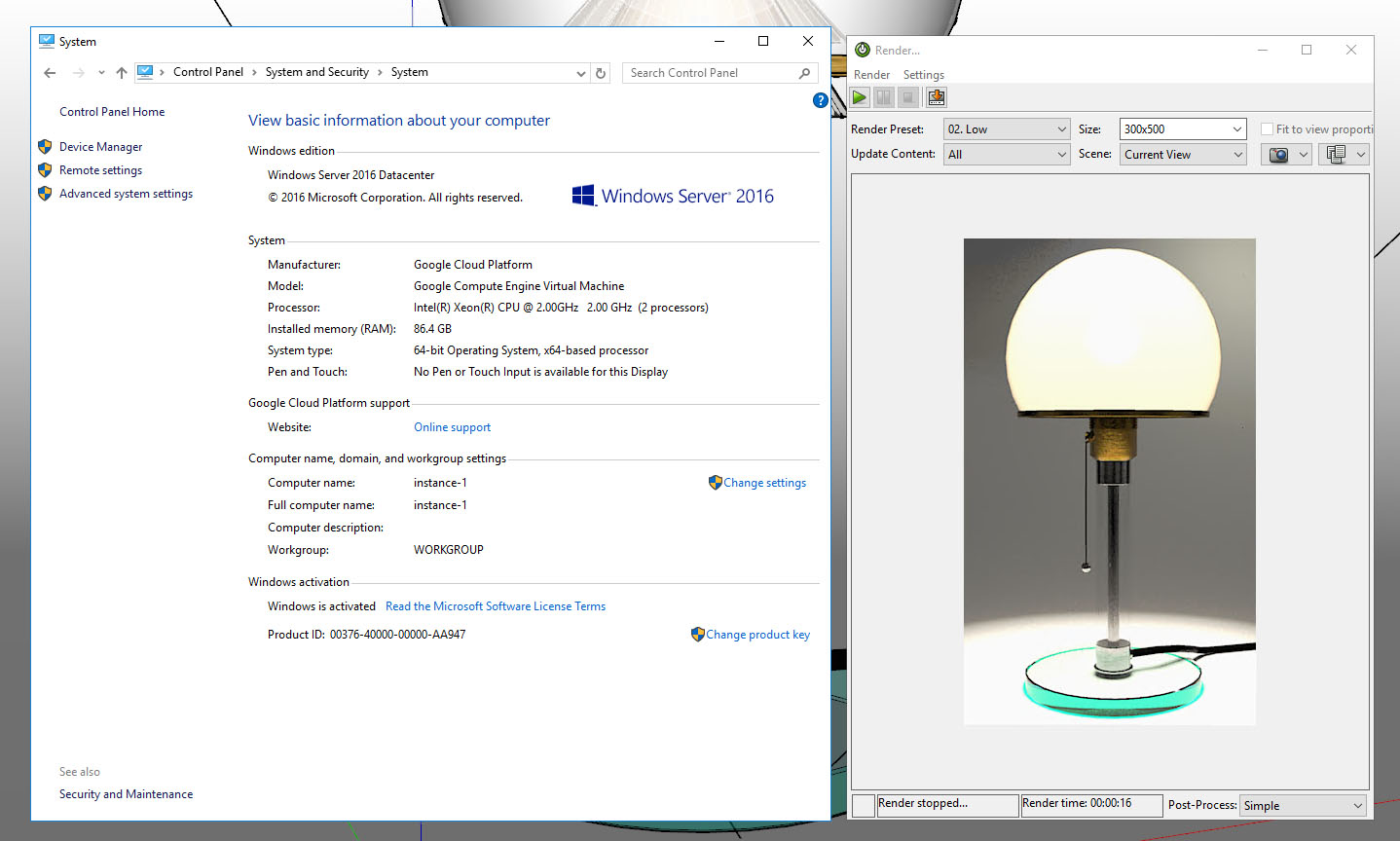Screen dimensions: 1400x841
Task: Open the Size dropdown showing 300x500
Action: pos(1183,129)
